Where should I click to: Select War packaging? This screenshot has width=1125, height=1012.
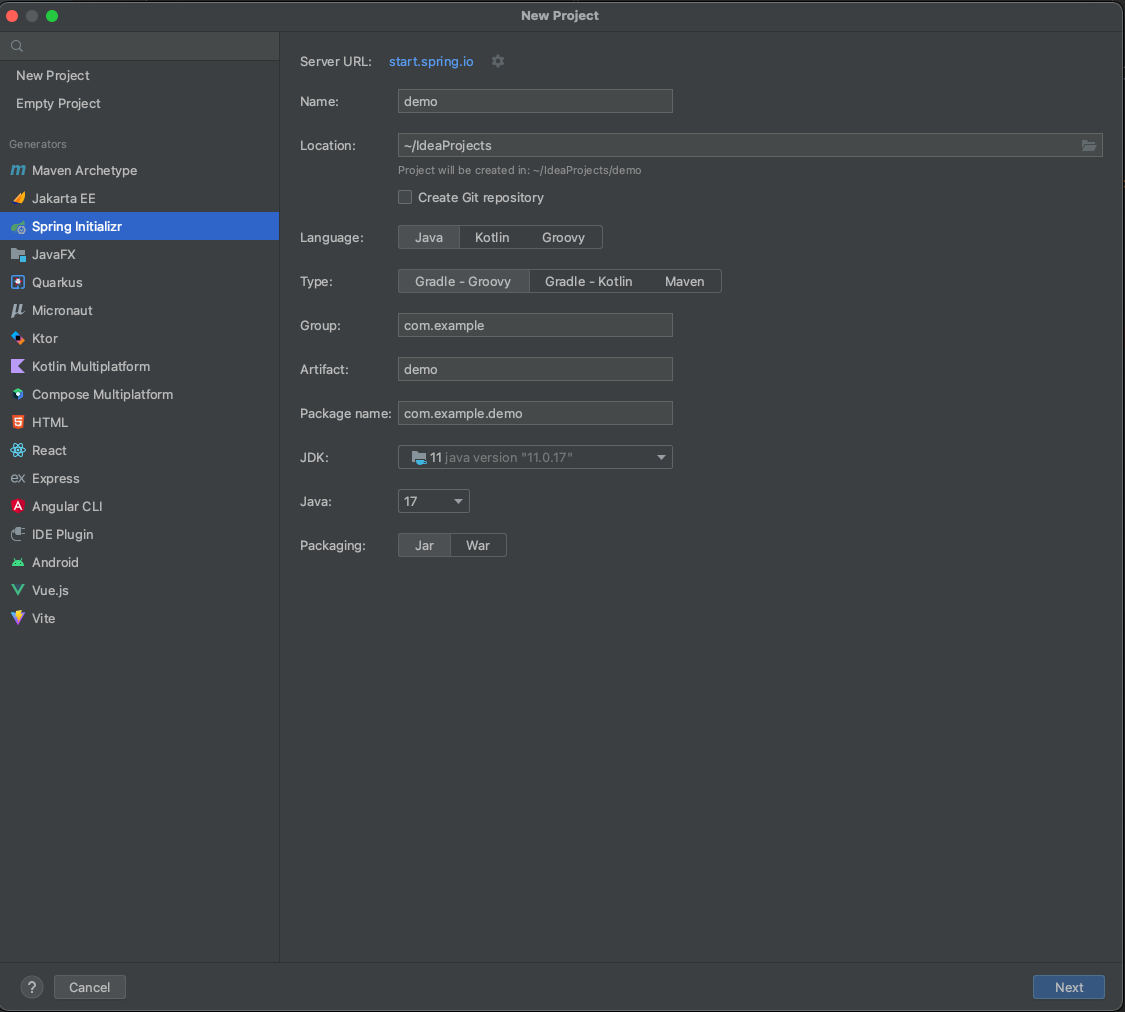(478, 545)
